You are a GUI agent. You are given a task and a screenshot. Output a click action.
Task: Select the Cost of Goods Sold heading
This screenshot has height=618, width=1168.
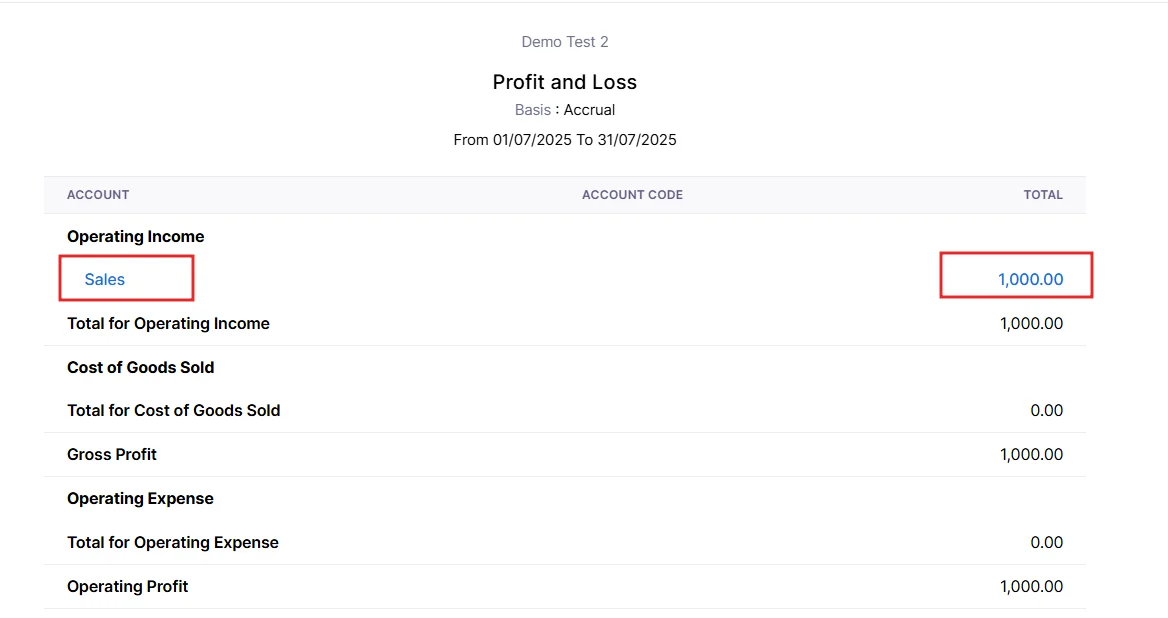pyautogui.click(x=140, y=368)
